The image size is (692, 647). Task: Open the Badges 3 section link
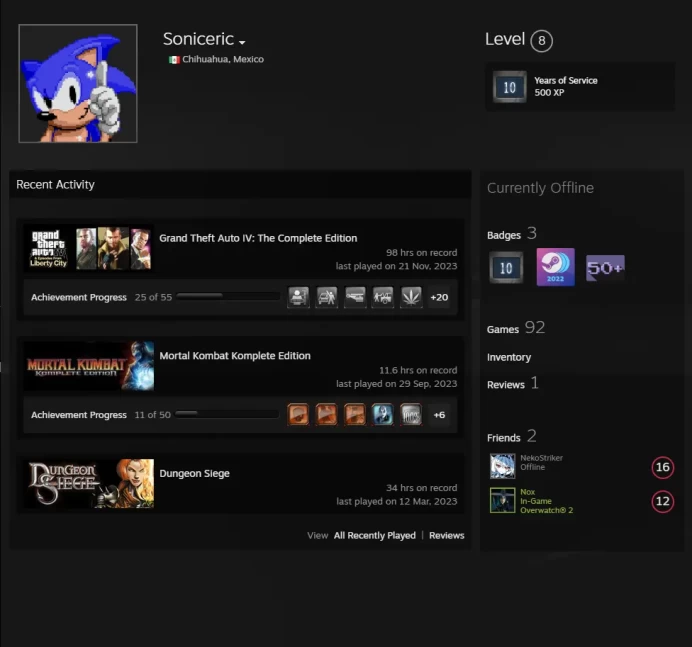[512, 234]
